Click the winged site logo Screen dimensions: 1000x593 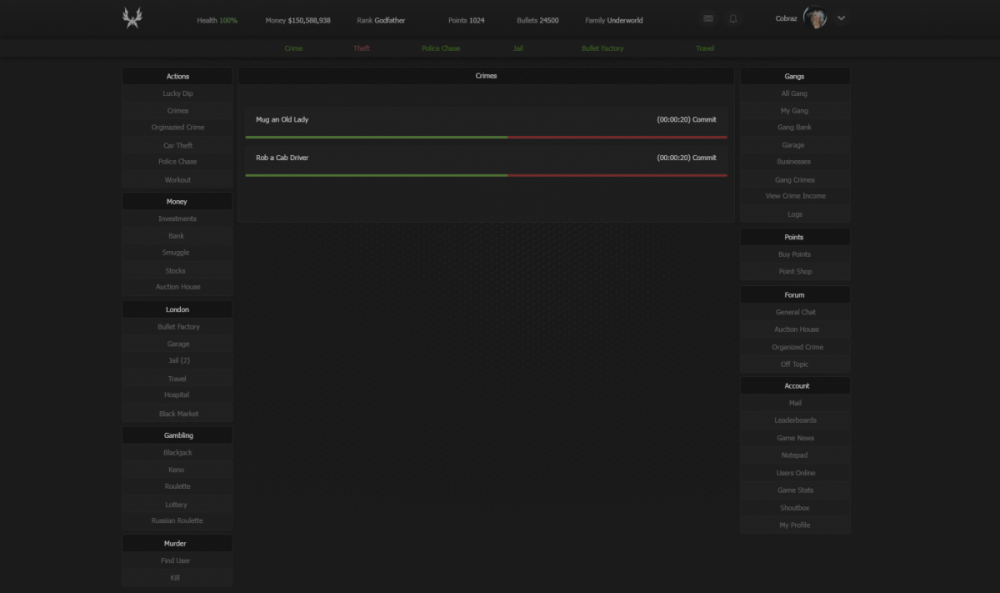tap(132, 19)
